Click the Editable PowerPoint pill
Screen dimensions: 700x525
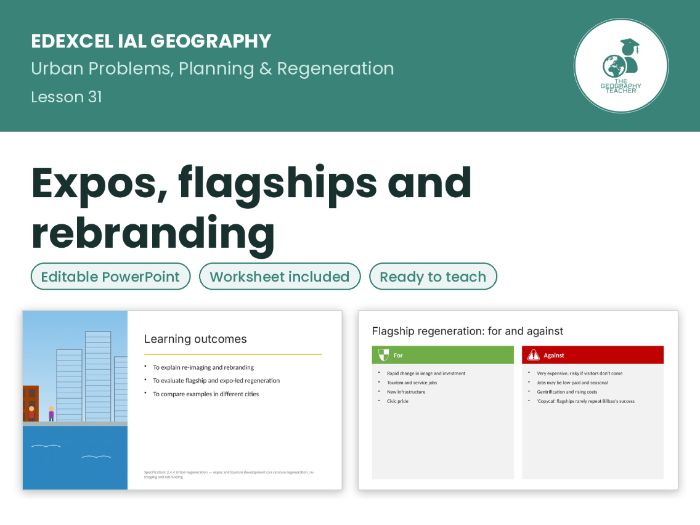(x=111, y=276)
